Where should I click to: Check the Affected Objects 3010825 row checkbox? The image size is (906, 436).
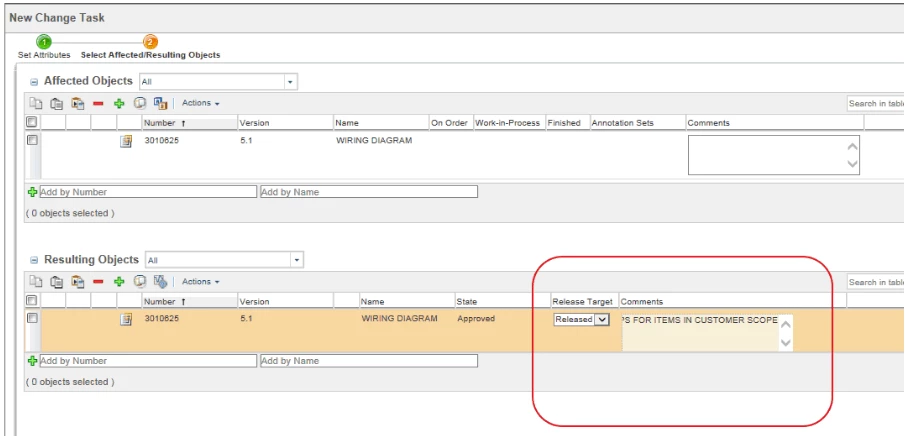click(32, 140)
